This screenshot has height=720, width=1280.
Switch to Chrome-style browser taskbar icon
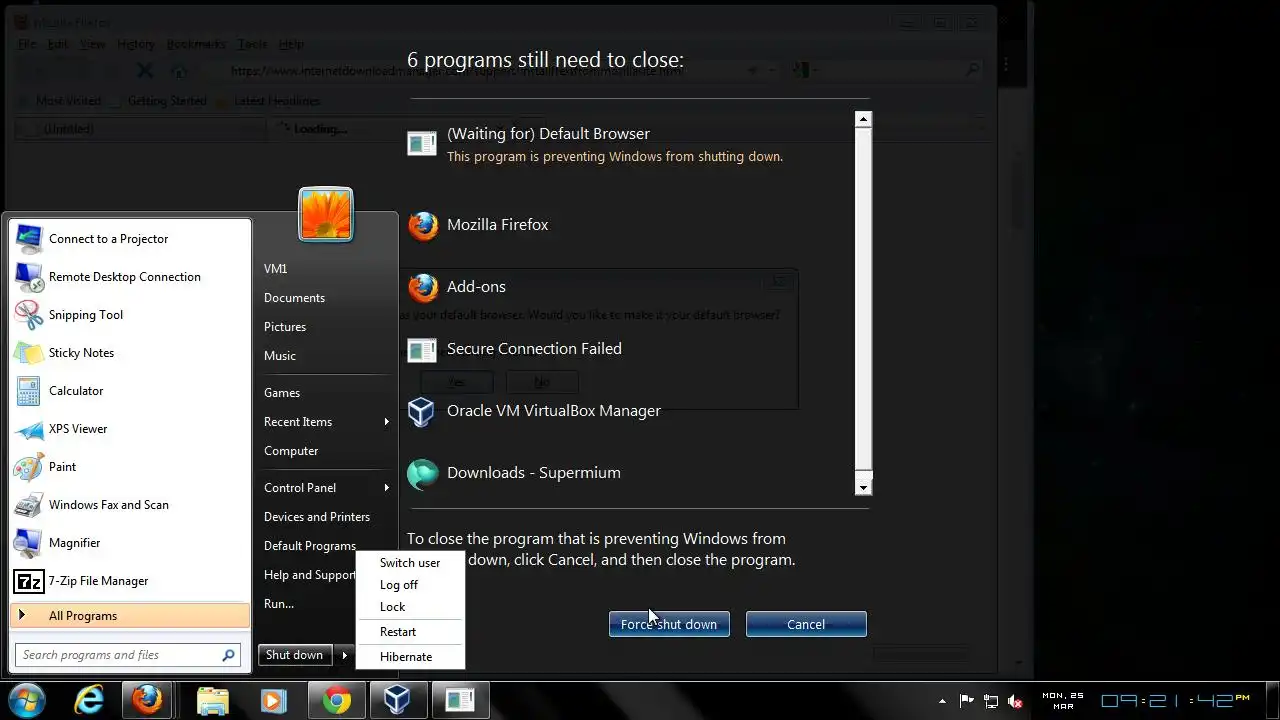click(336, 700)
